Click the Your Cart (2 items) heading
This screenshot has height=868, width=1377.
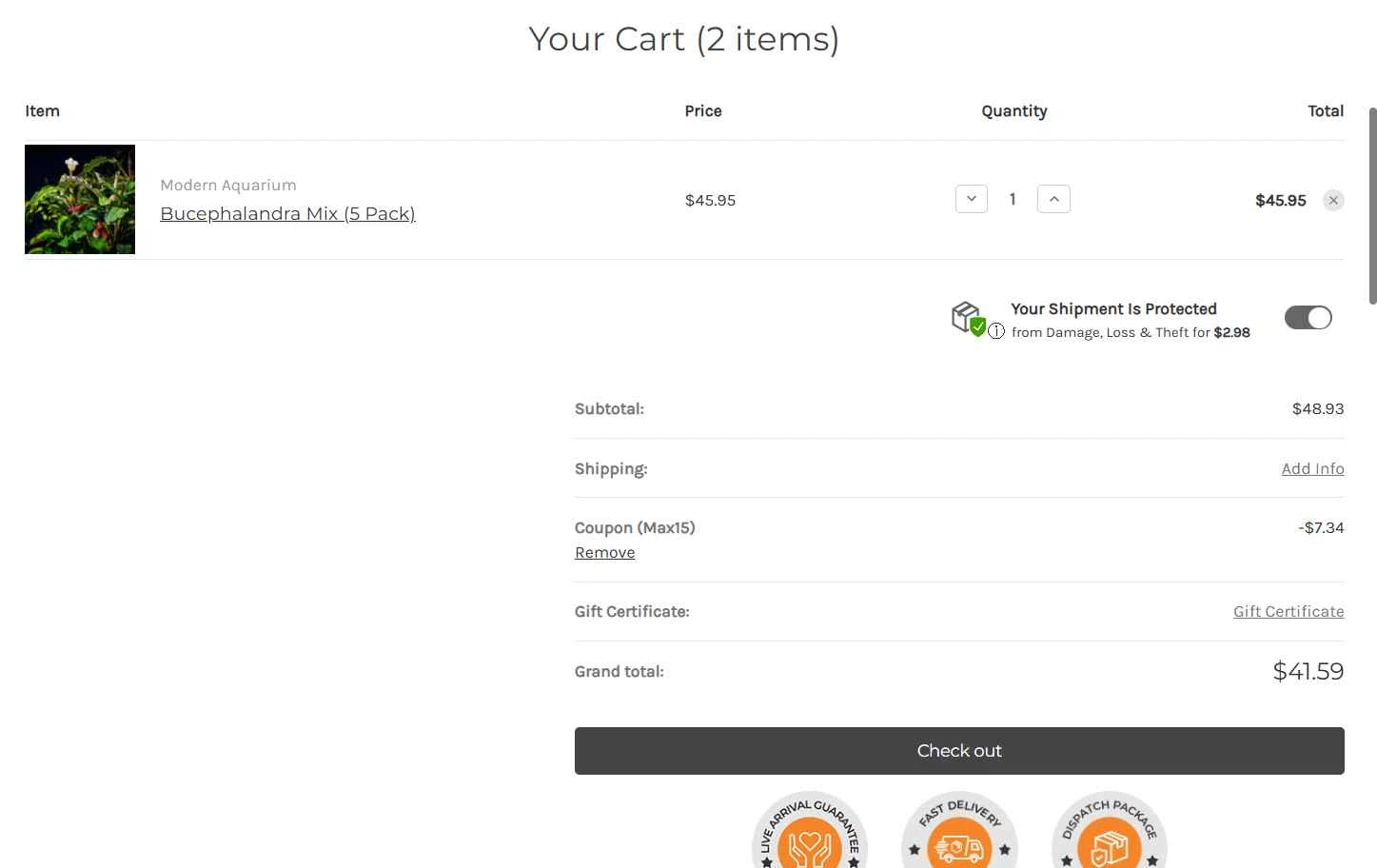(684, 39)
